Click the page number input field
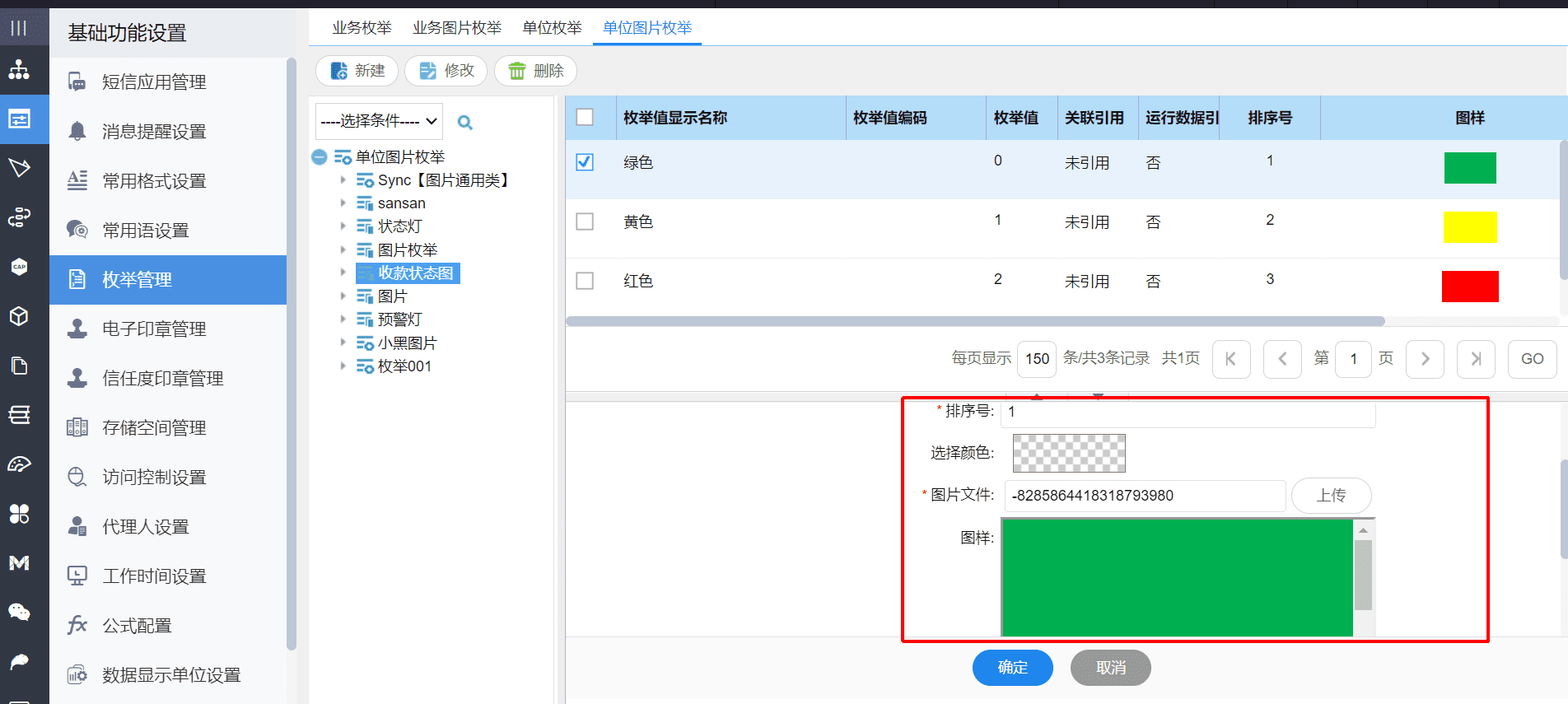 click(1354, 359)
